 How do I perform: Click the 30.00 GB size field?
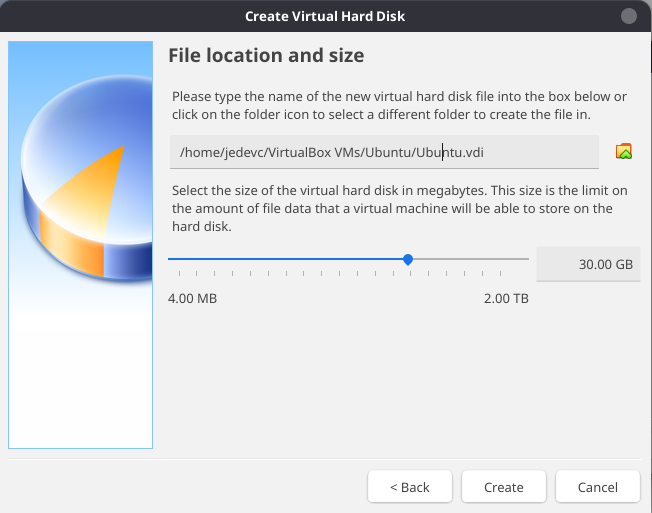(x=588, y=264)
